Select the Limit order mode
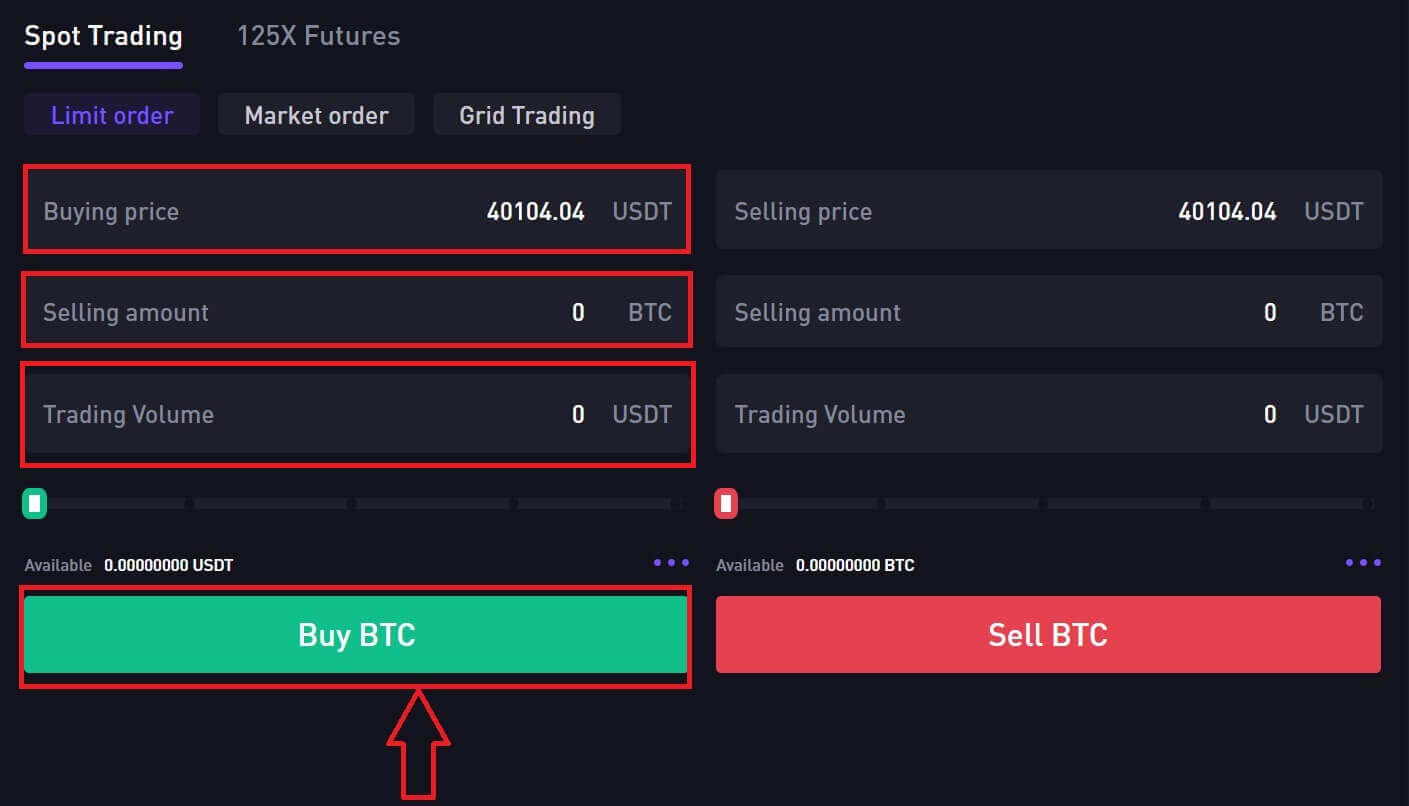 tap(111, 114)
